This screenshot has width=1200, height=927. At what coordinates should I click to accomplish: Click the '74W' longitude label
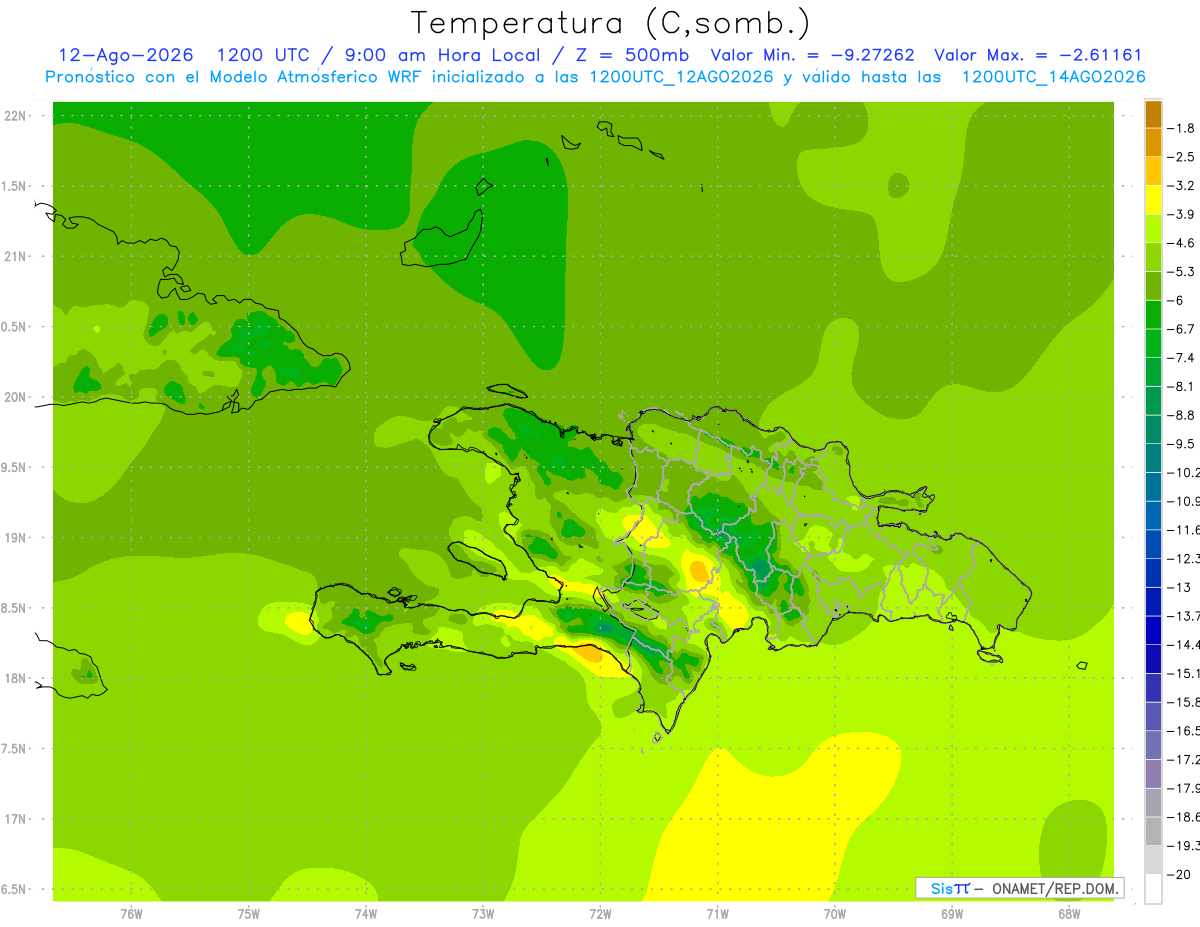click(x=366, y=914)
